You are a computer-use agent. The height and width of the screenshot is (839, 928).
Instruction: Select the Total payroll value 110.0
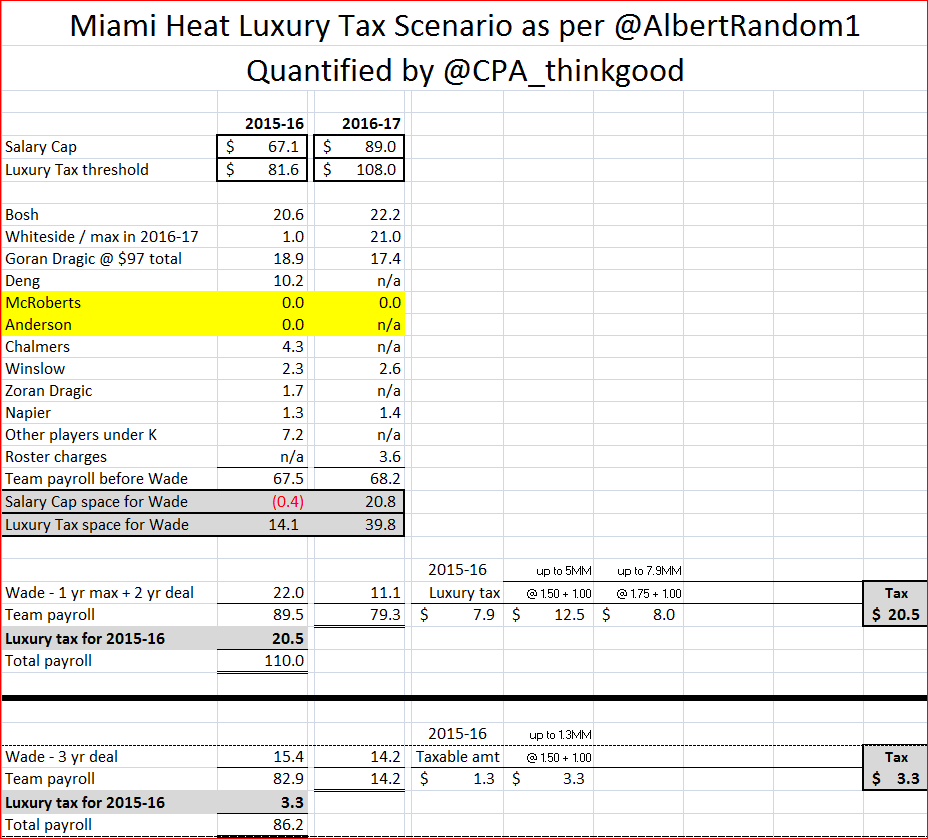click(x=284, y=660)
